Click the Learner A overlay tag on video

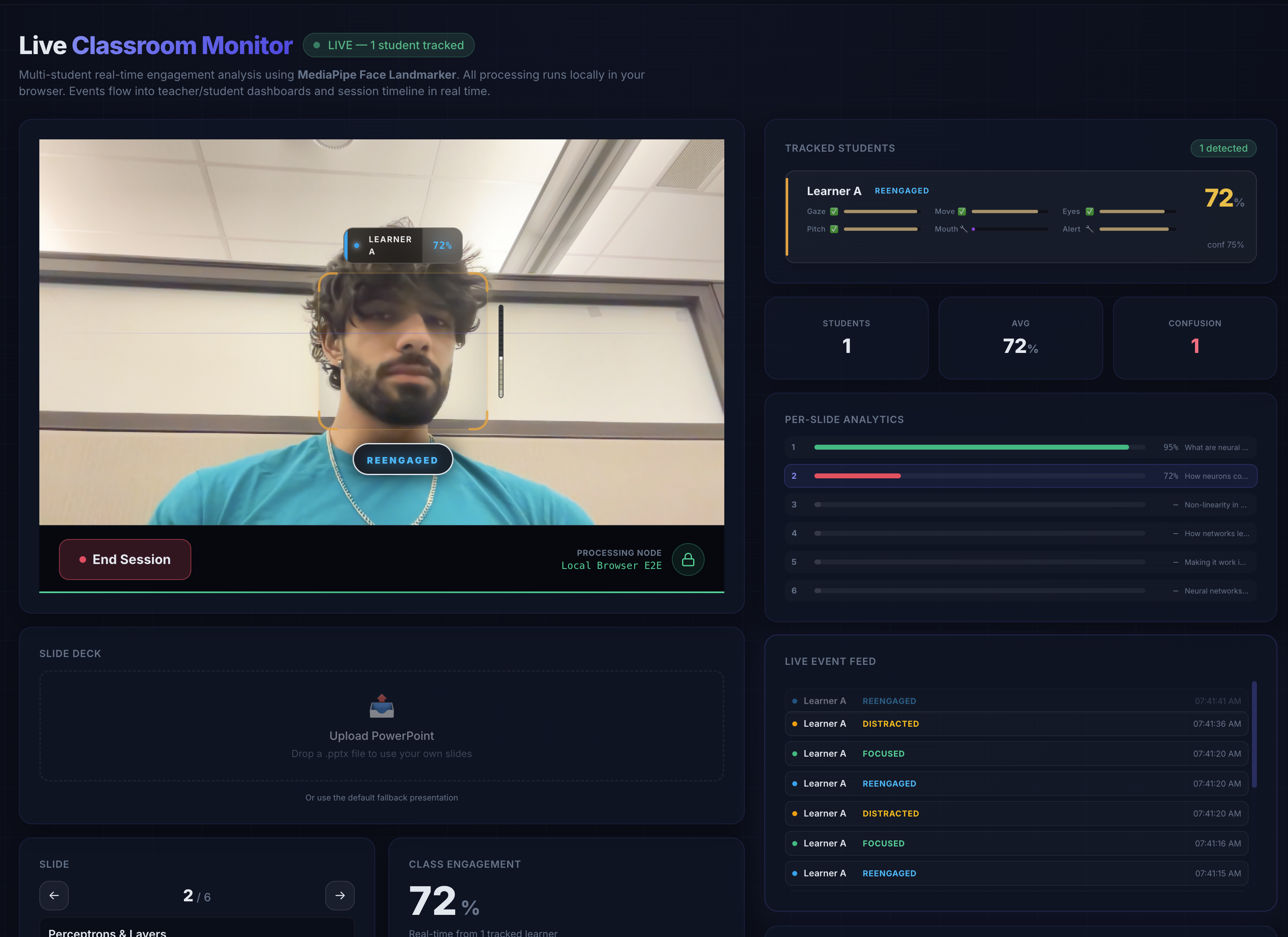(403, 246)
